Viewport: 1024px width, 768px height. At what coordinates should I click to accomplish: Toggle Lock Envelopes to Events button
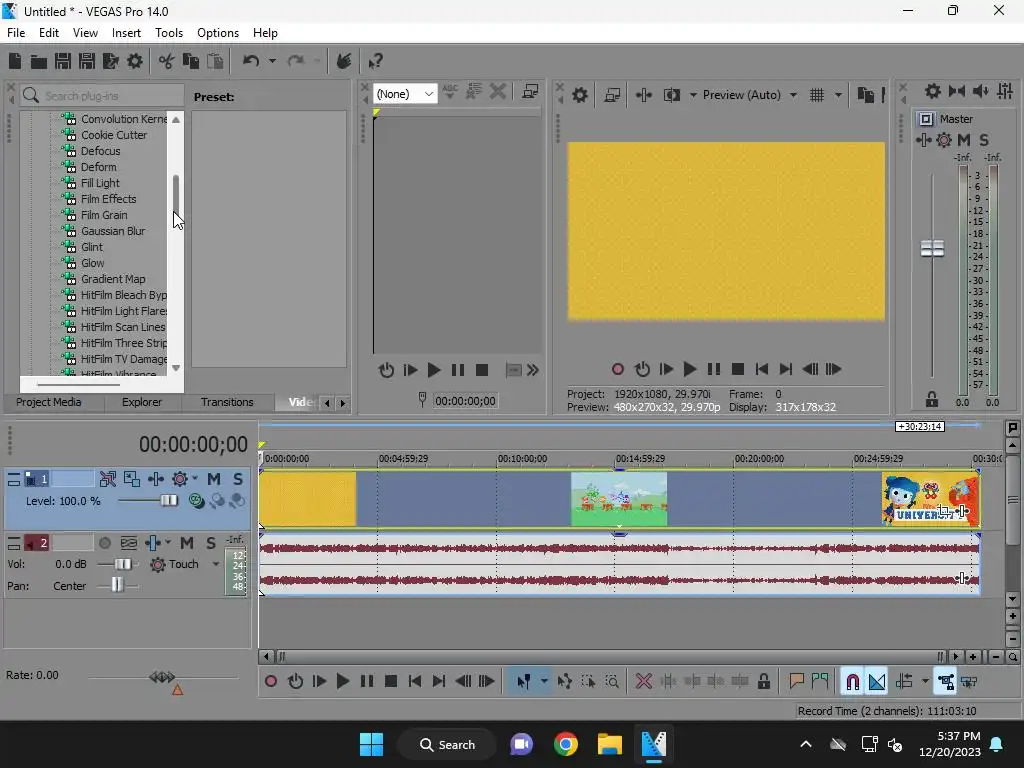tap(946, 682)
